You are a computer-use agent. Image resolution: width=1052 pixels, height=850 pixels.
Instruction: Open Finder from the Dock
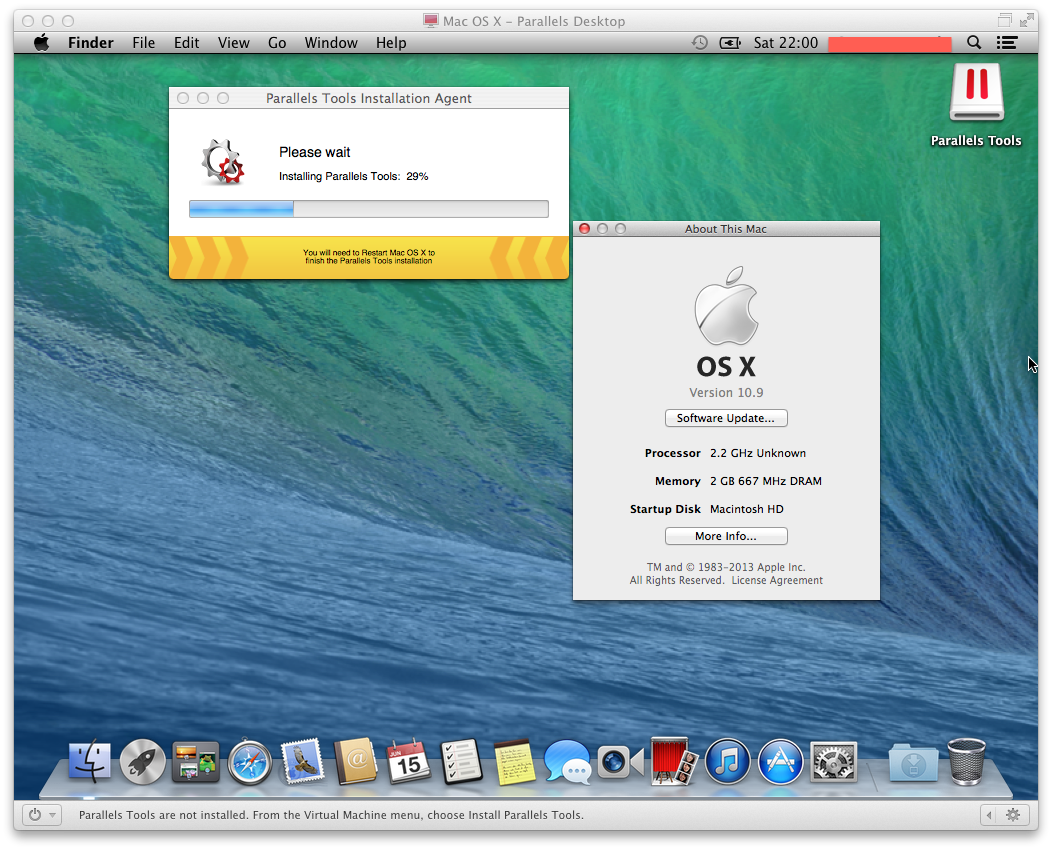pos(89,761)
